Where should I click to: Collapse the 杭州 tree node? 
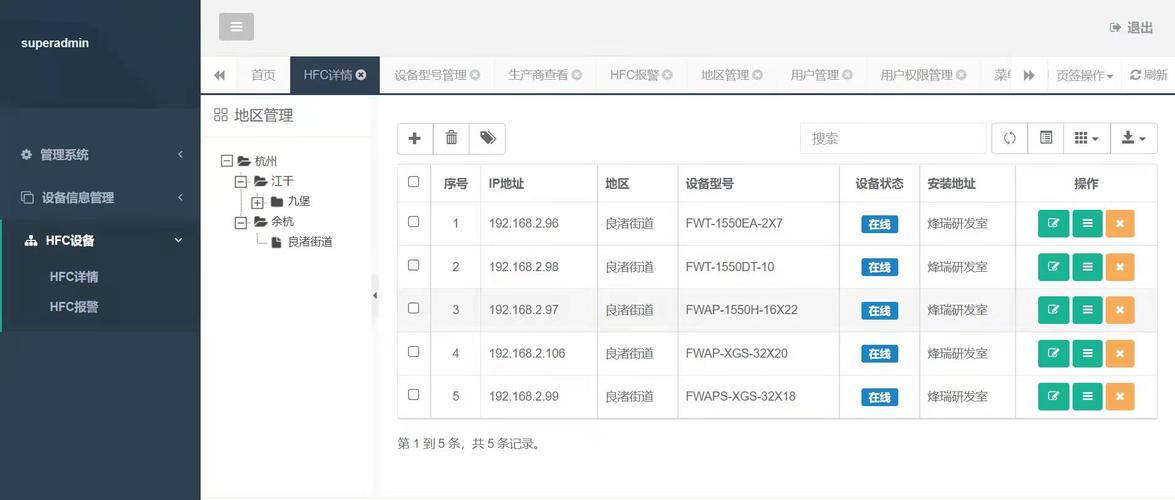click(x=227, y=161)
